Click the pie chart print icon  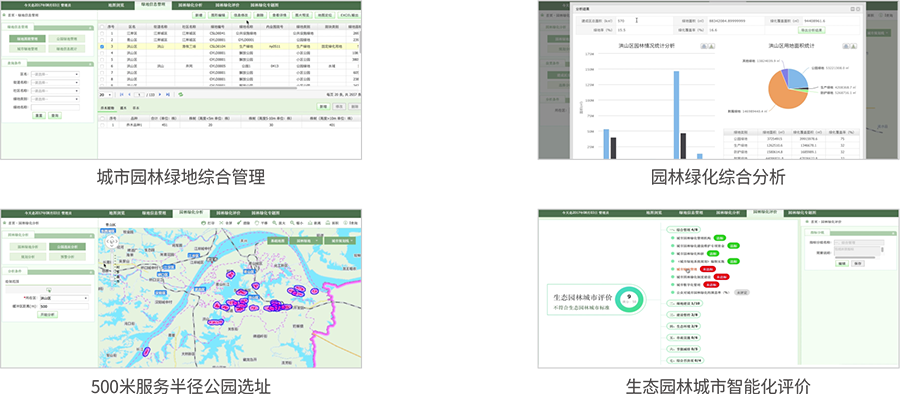(846, 46)
